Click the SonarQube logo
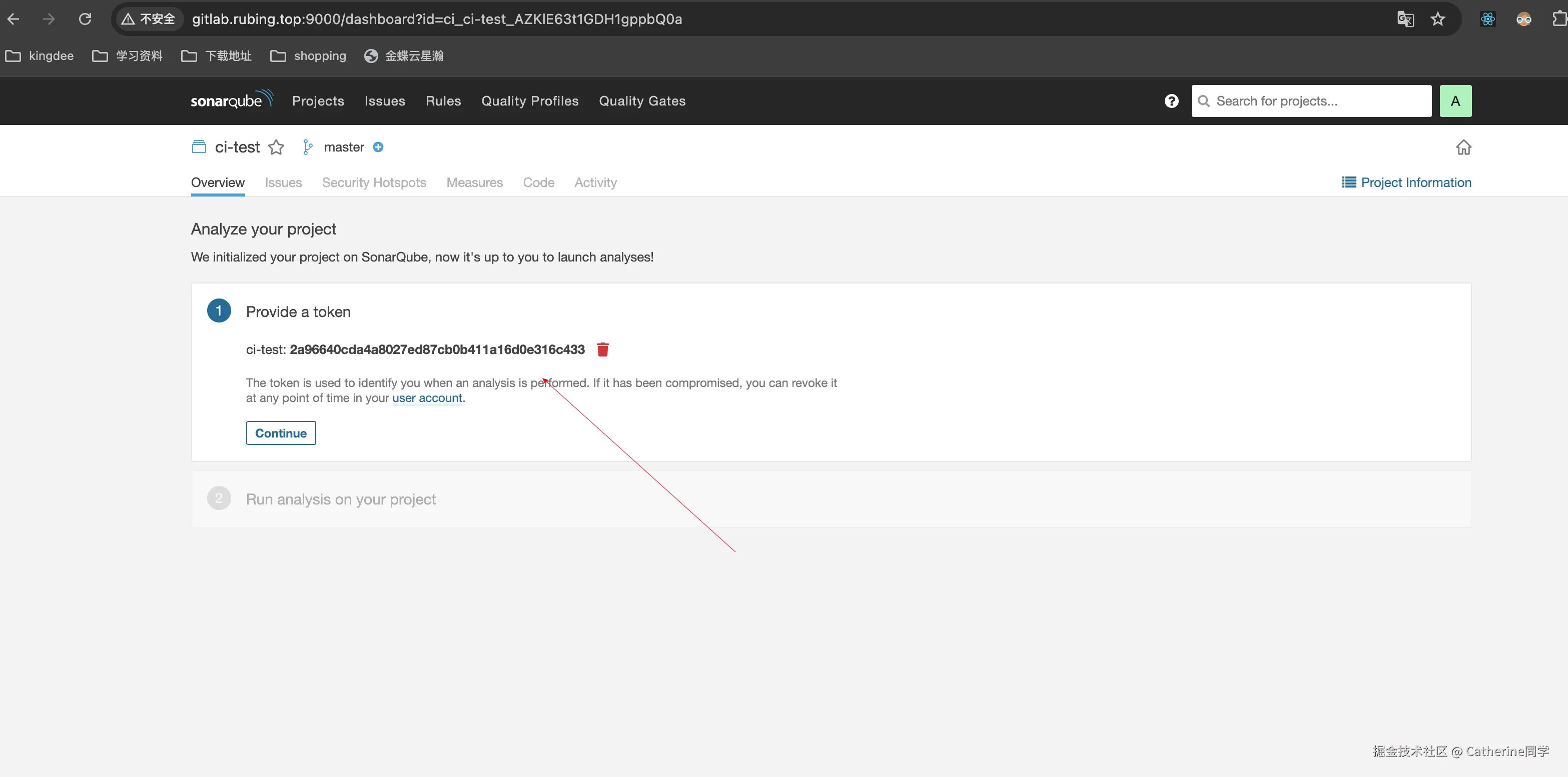1568x777 pixels. (x=231, y=100)
